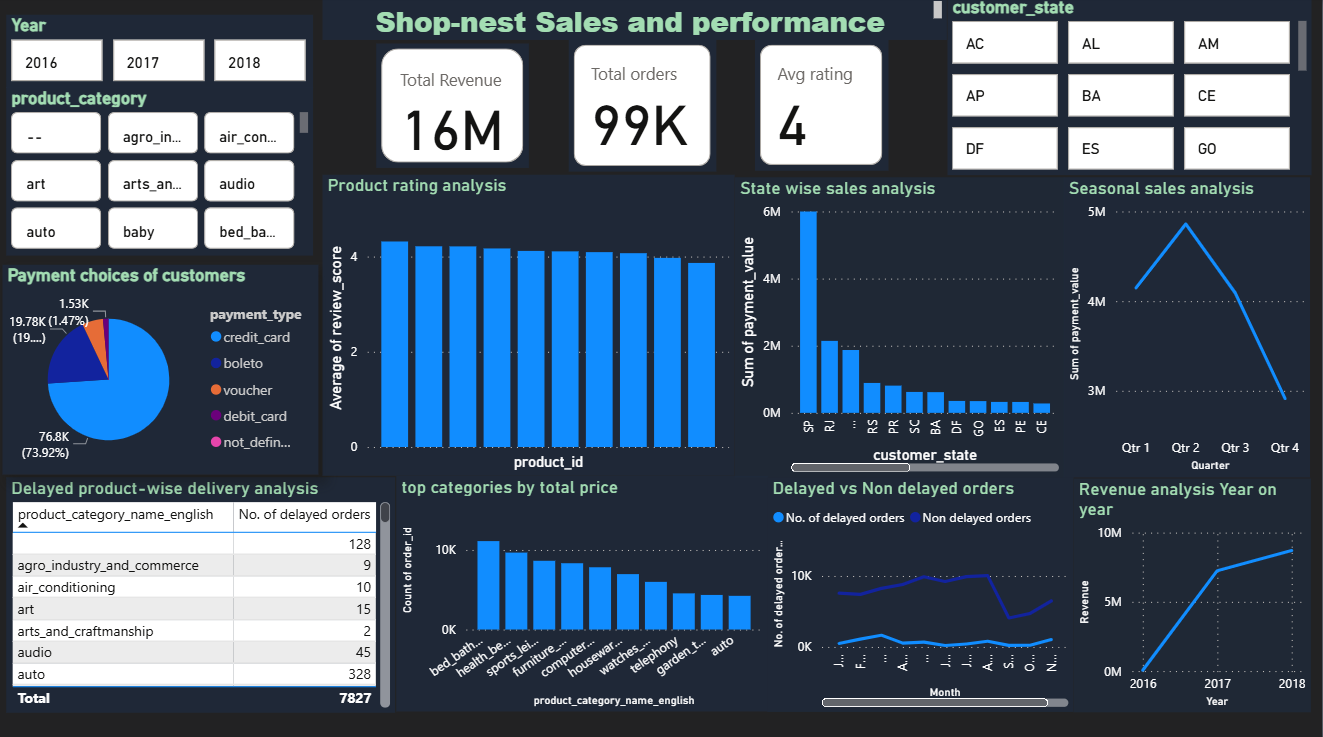
Task: Click the 'No. of delayed orders' legend dot
Action: pyautogui.click(x=780, y=518)
